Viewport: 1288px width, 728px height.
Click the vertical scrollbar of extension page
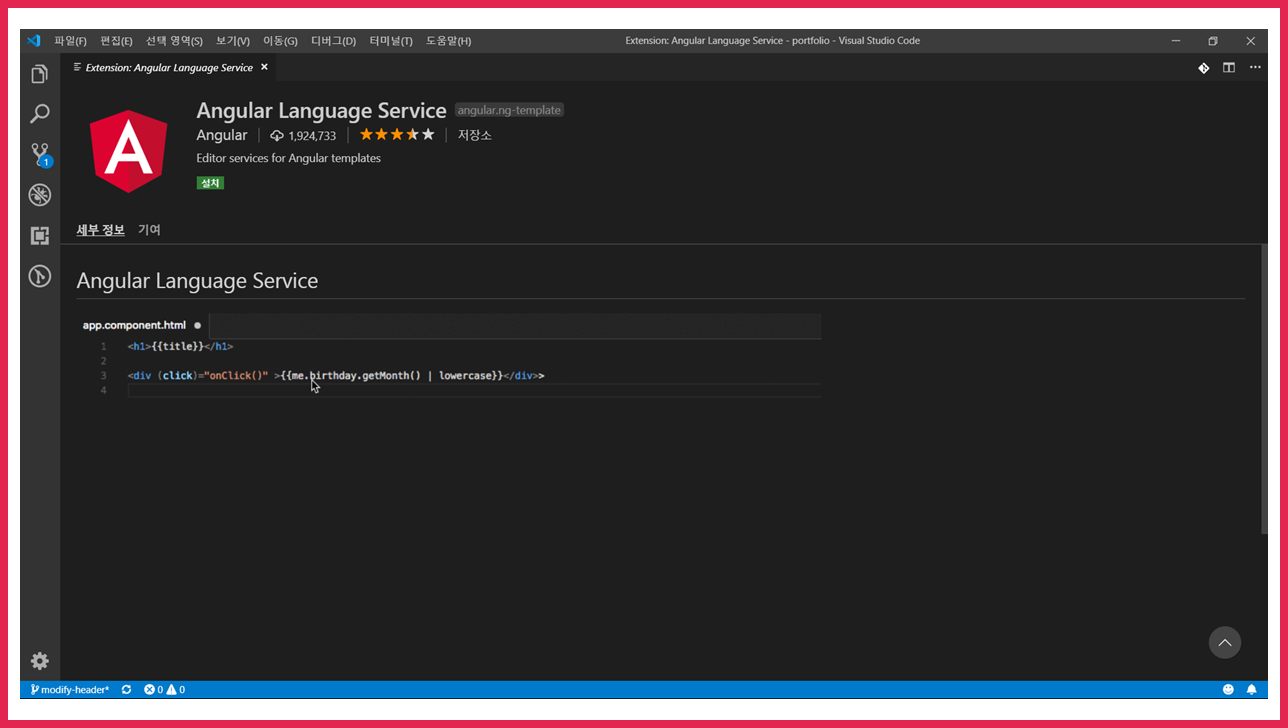[1264, 390]
